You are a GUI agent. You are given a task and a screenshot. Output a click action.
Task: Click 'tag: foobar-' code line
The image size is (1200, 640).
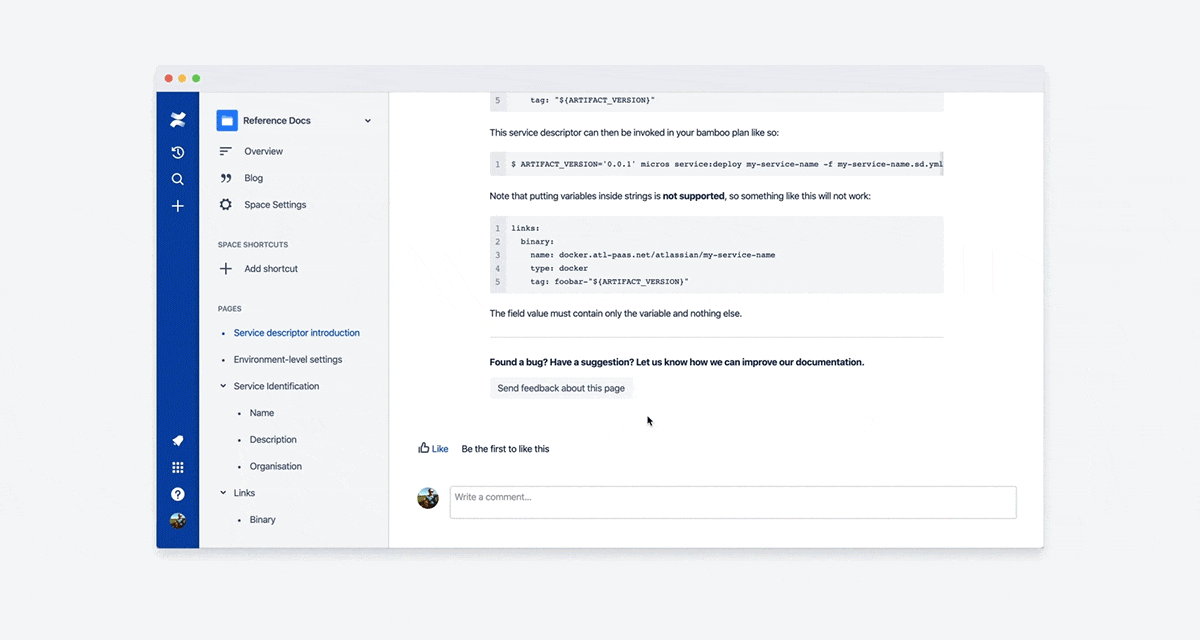[x=610, y=282]
